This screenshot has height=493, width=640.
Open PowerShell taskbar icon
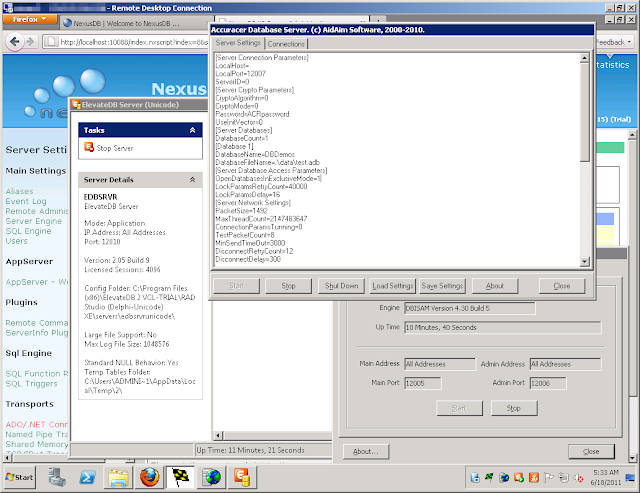(88, 477)
